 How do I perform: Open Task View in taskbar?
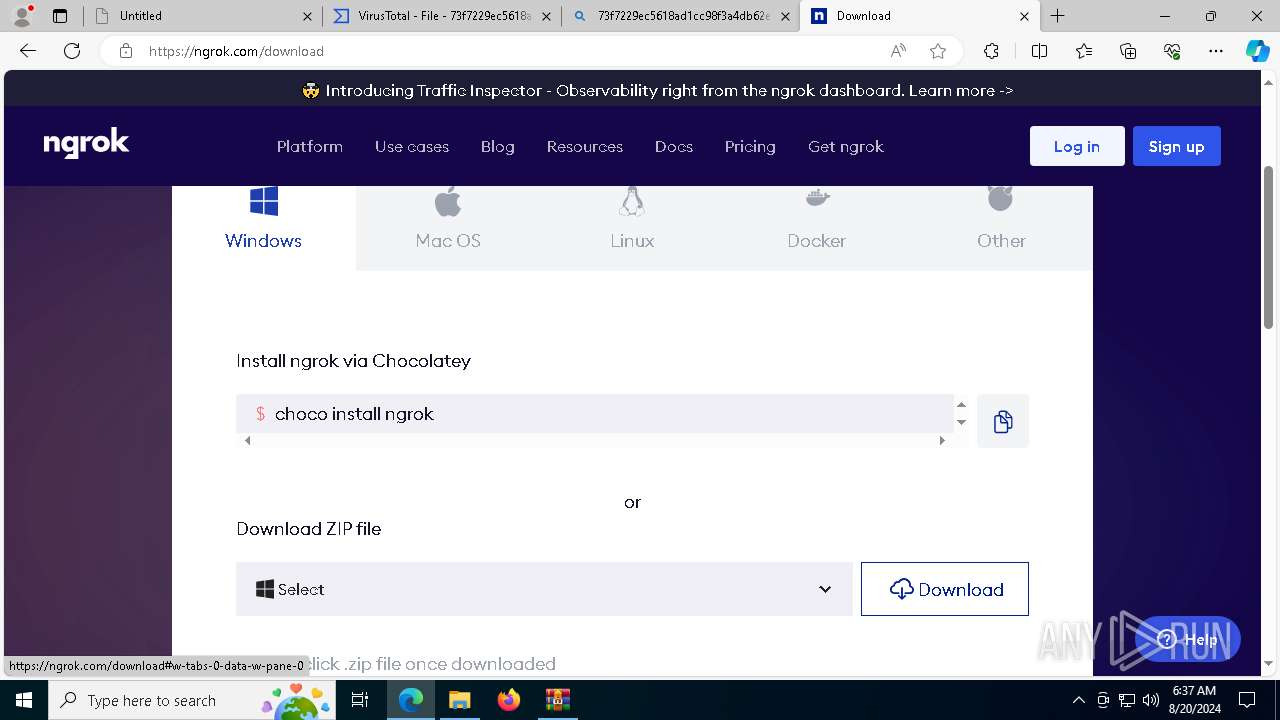tap(360, 700)
